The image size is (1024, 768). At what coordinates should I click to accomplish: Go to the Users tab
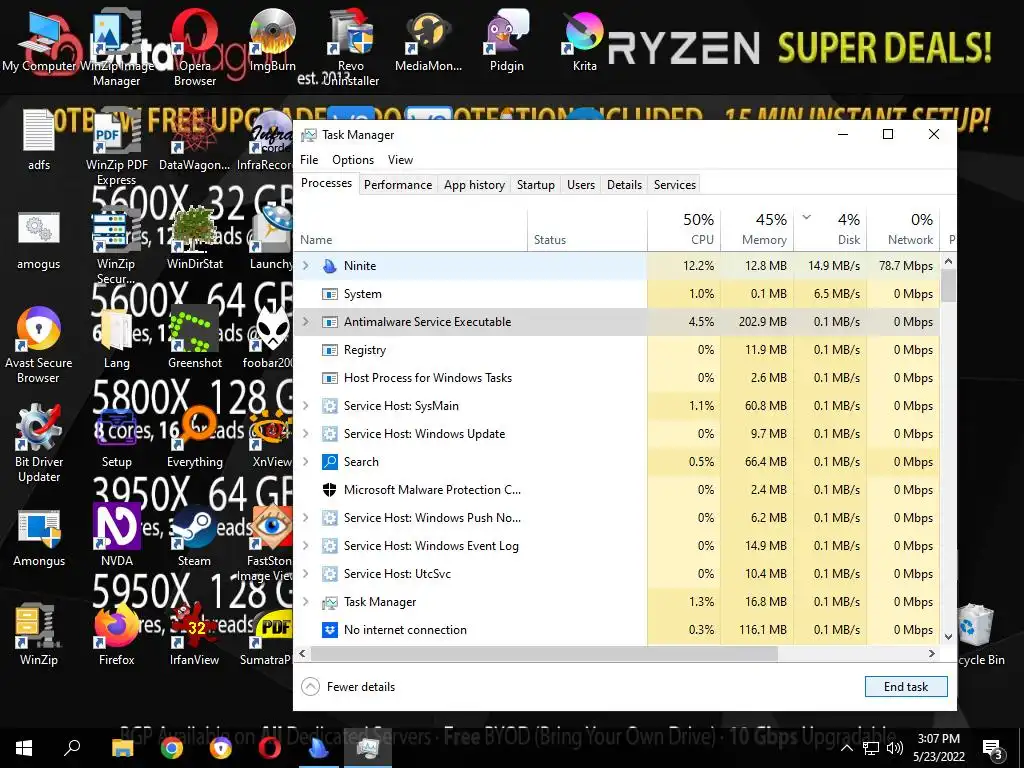tap(581, 185)
